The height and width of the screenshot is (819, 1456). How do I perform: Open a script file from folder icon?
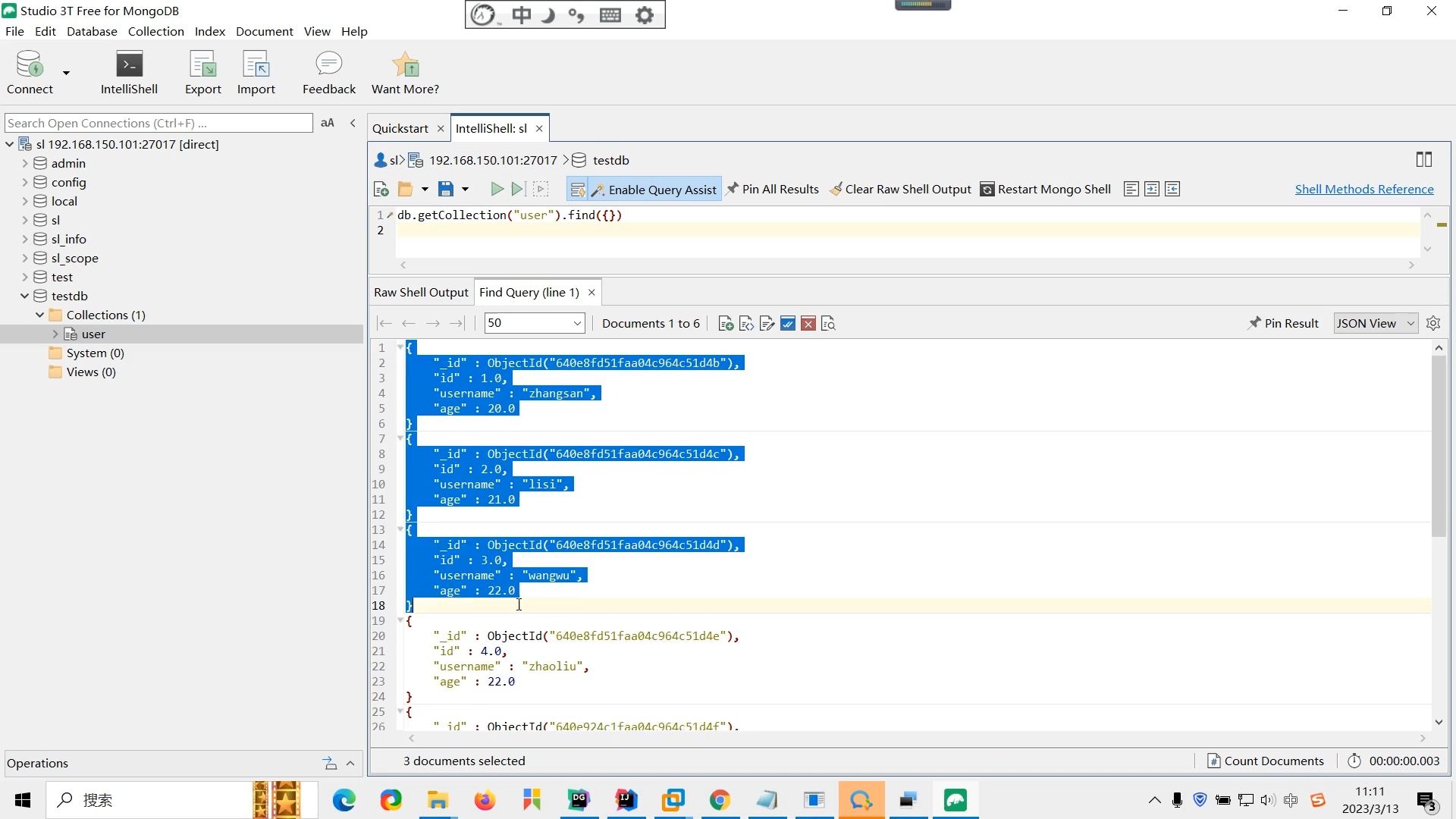pos(406,190)
